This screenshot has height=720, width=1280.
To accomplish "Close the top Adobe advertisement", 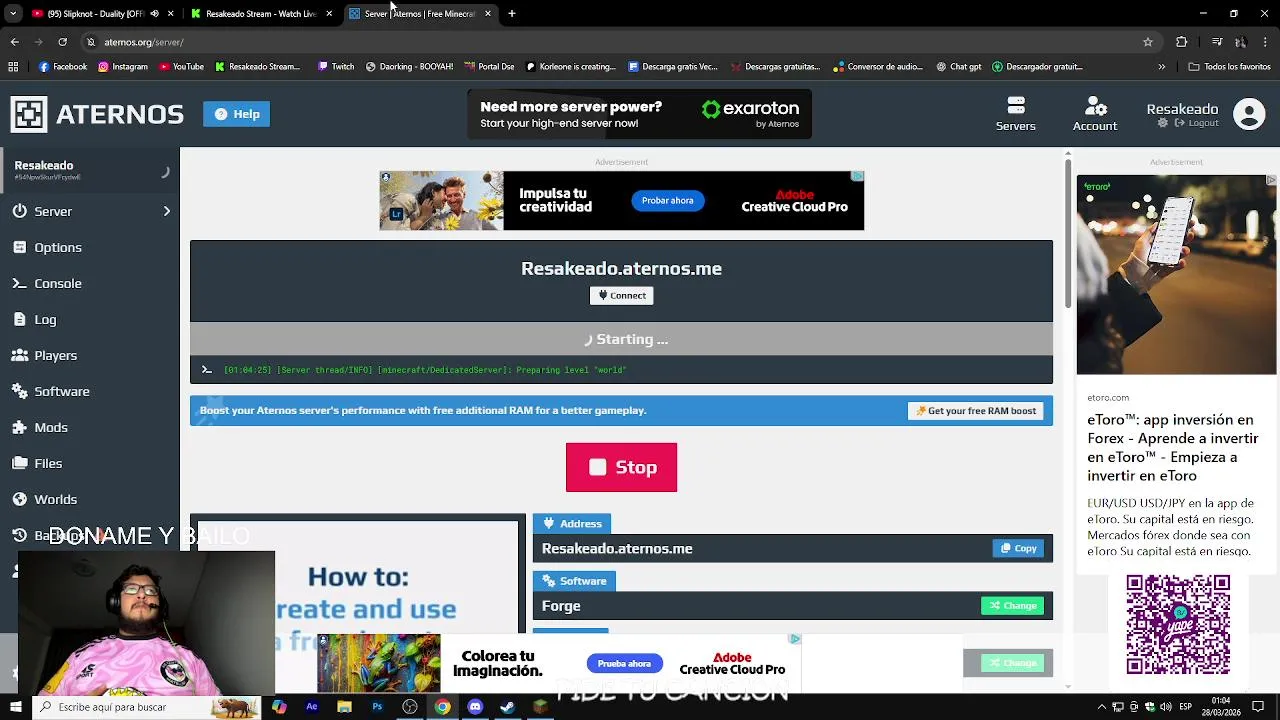I will pyautogui.click(x=858, y=176).
